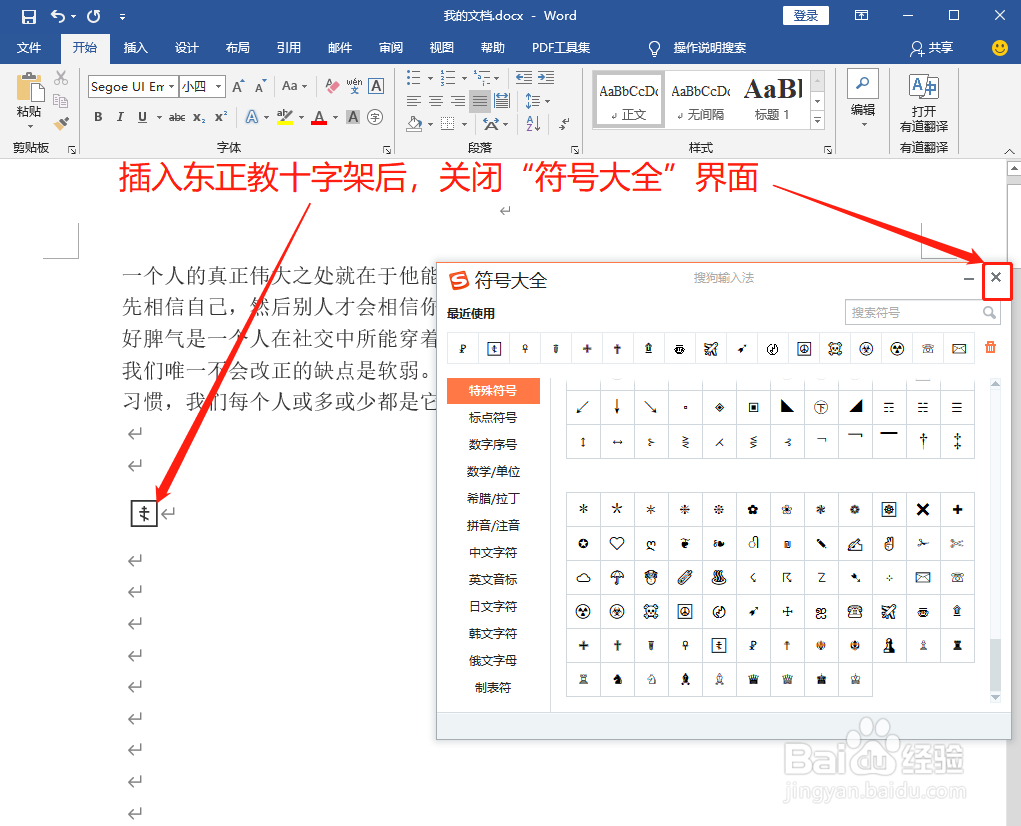Viewport: 1021px width, 826px height.
Task: Select the 标点符号 category
Action: coord(493,417)
